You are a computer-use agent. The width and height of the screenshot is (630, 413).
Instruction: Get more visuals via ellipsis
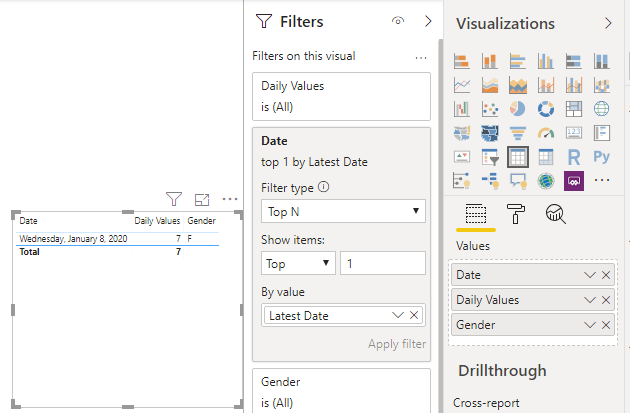[x=601, y=180]
